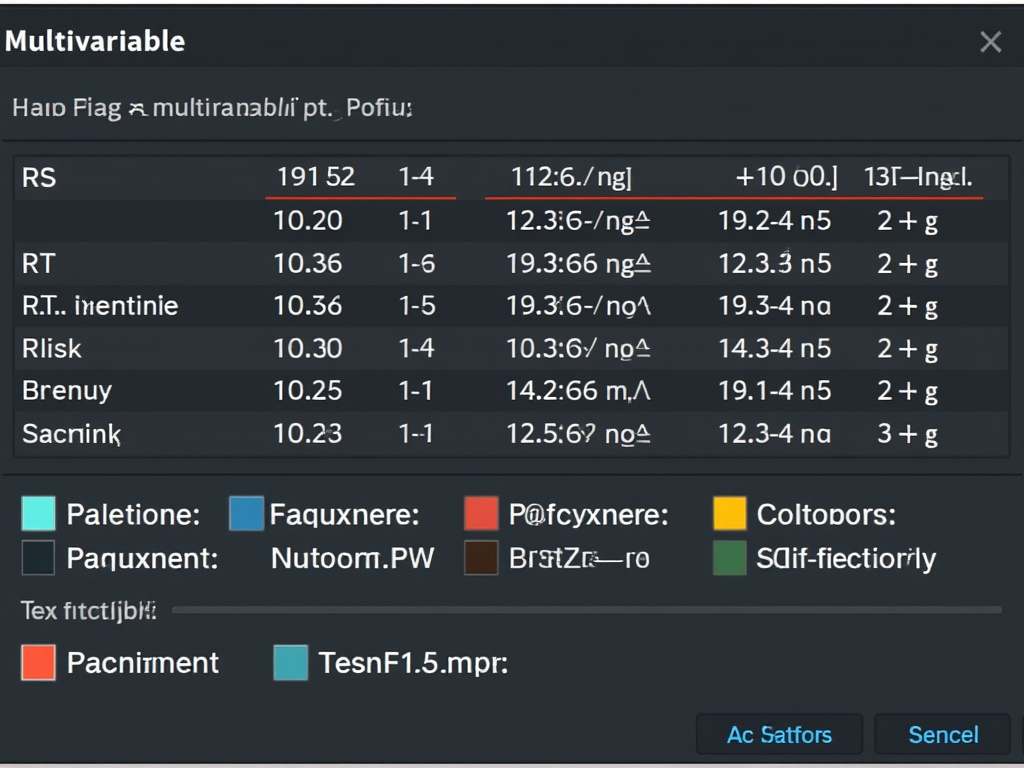The image size is (1024, 768).
Task: Select the Rlisk table row
Action: pyautogui.click(x=512, y=348)
